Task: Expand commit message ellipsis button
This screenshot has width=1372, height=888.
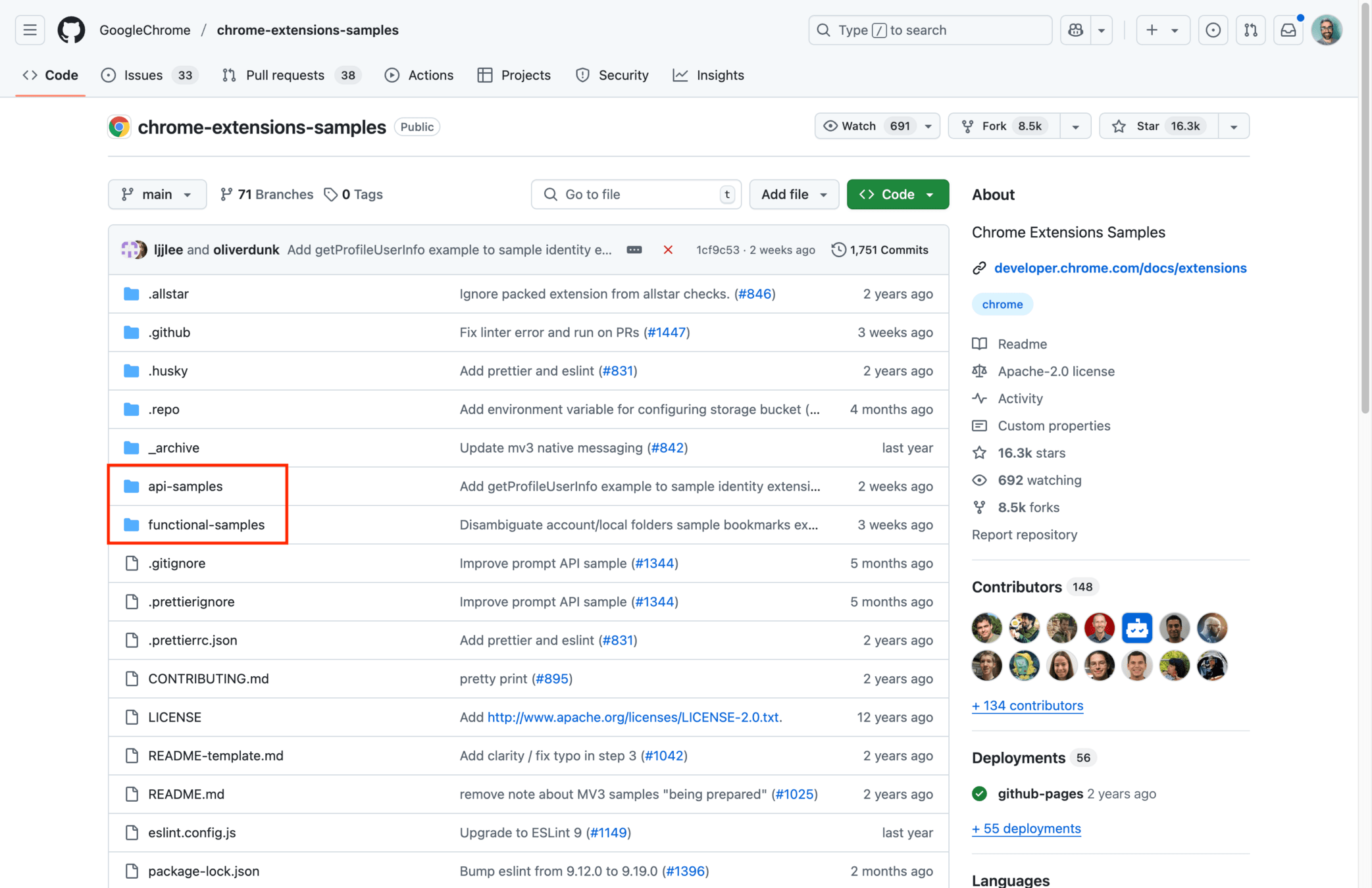Action: (634, 249)
